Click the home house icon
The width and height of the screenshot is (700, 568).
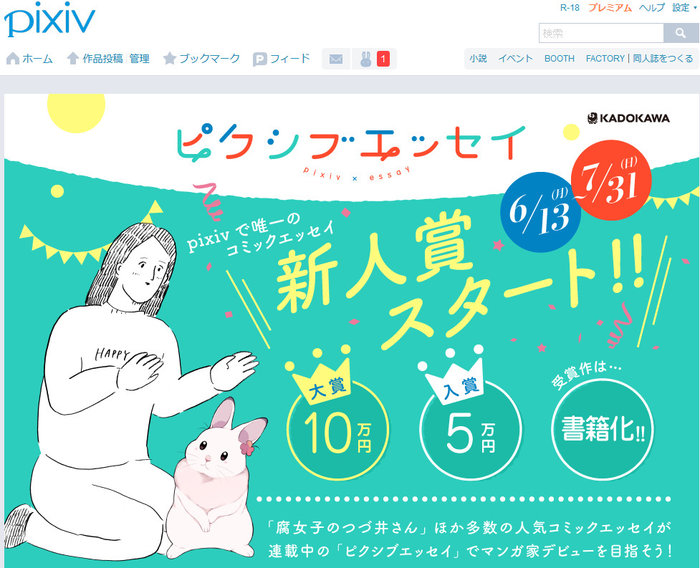point(13,58)
